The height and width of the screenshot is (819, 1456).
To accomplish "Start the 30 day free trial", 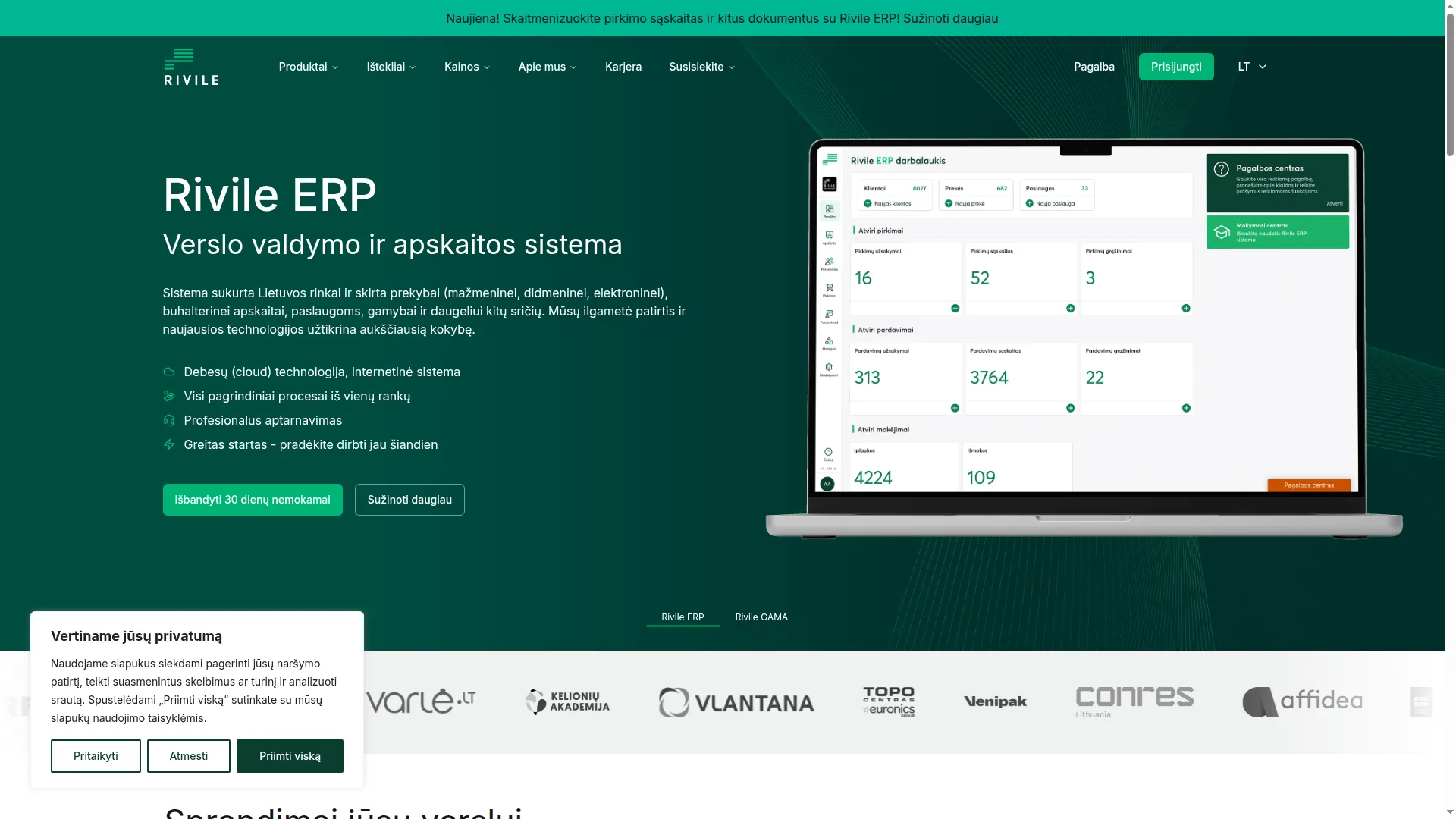I will 253,500.
